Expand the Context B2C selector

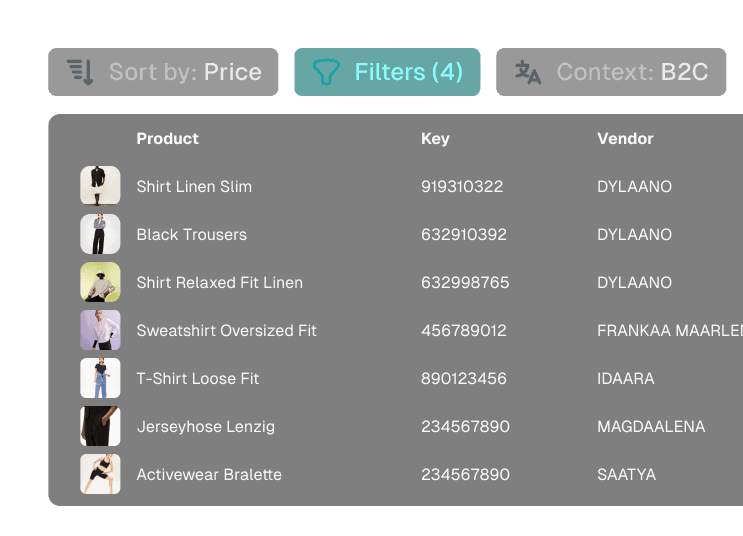point(611,72)
